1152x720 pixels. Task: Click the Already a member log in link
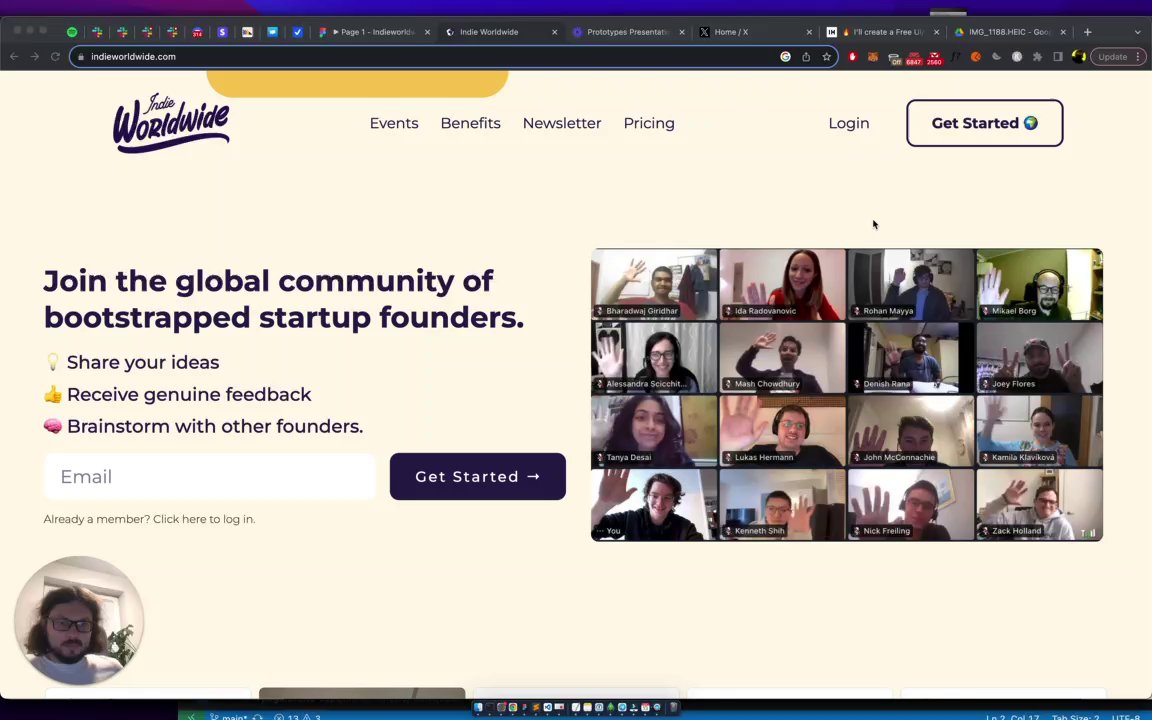(149, 519)
